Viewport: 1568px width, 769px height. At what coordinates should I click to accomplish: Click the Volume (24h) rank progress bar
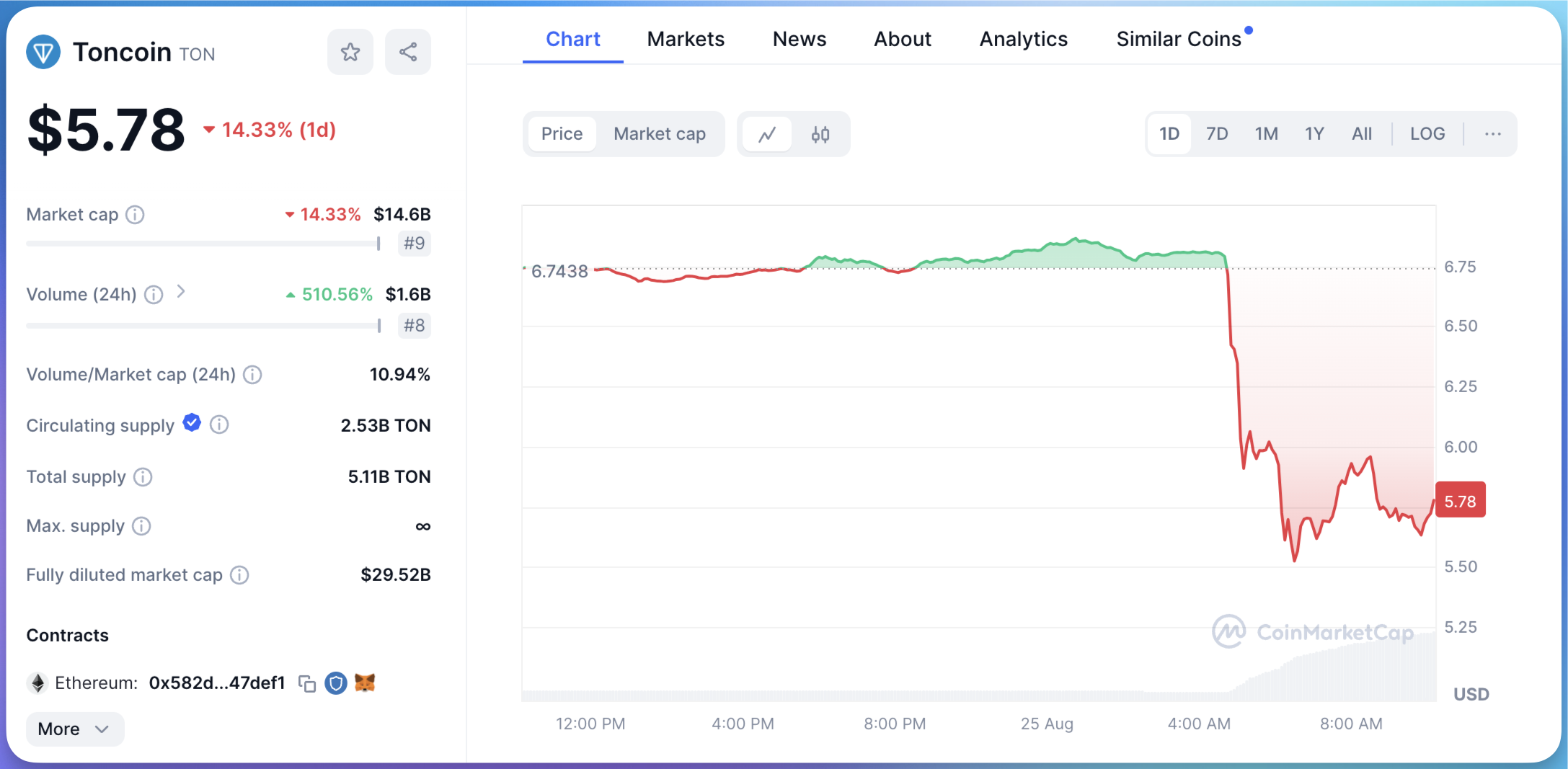tap(203, 326)
